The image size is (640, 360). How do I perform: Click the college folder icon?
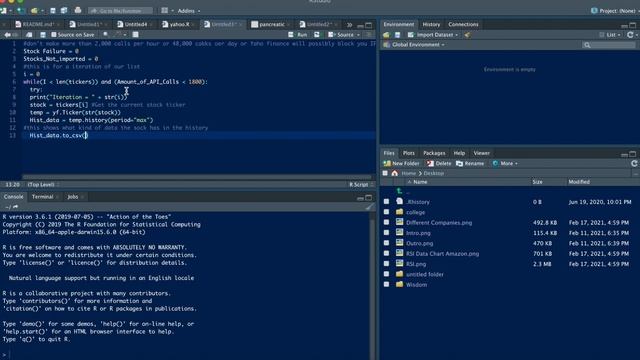click(399, 212)
